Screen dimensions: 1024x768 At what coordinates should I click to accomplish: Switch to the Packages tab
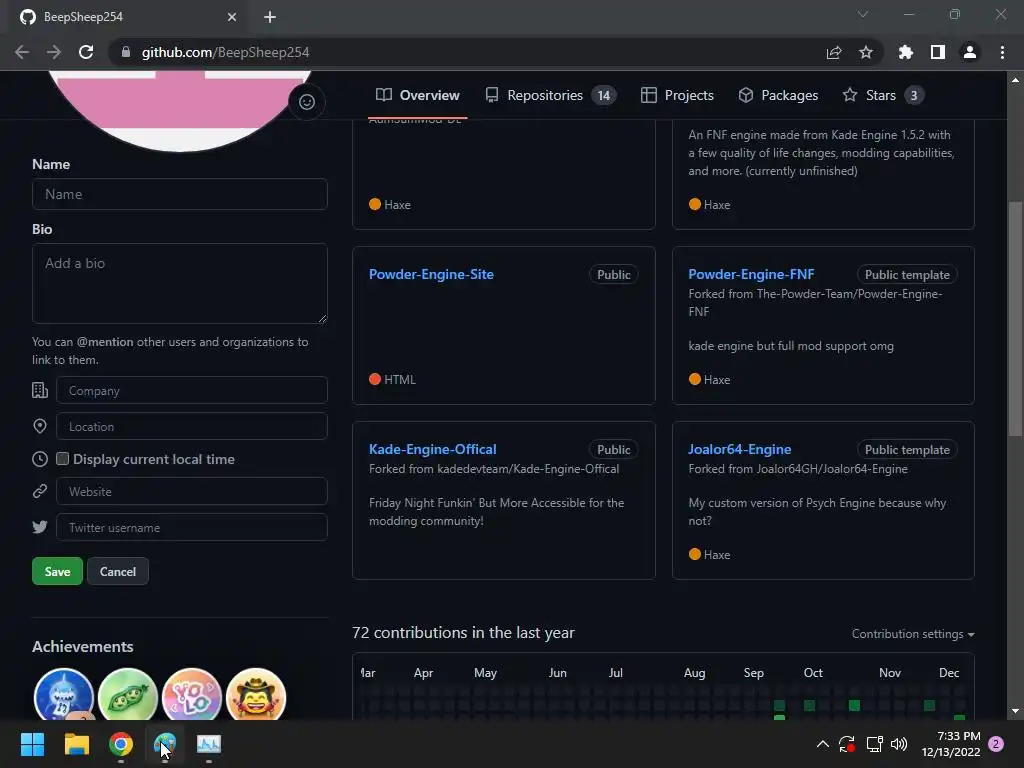click(x=778, y=95)
